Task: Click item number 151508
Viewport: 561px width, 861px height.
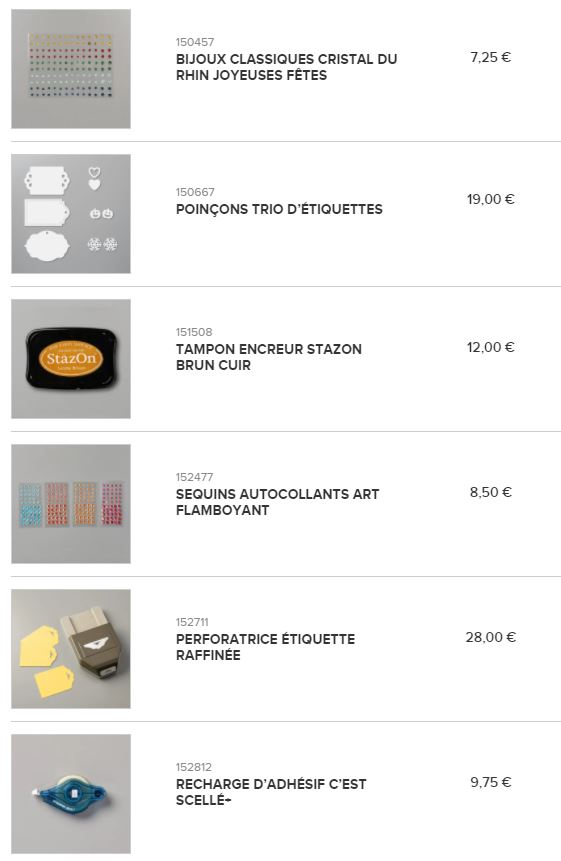Action: (194, 332)
